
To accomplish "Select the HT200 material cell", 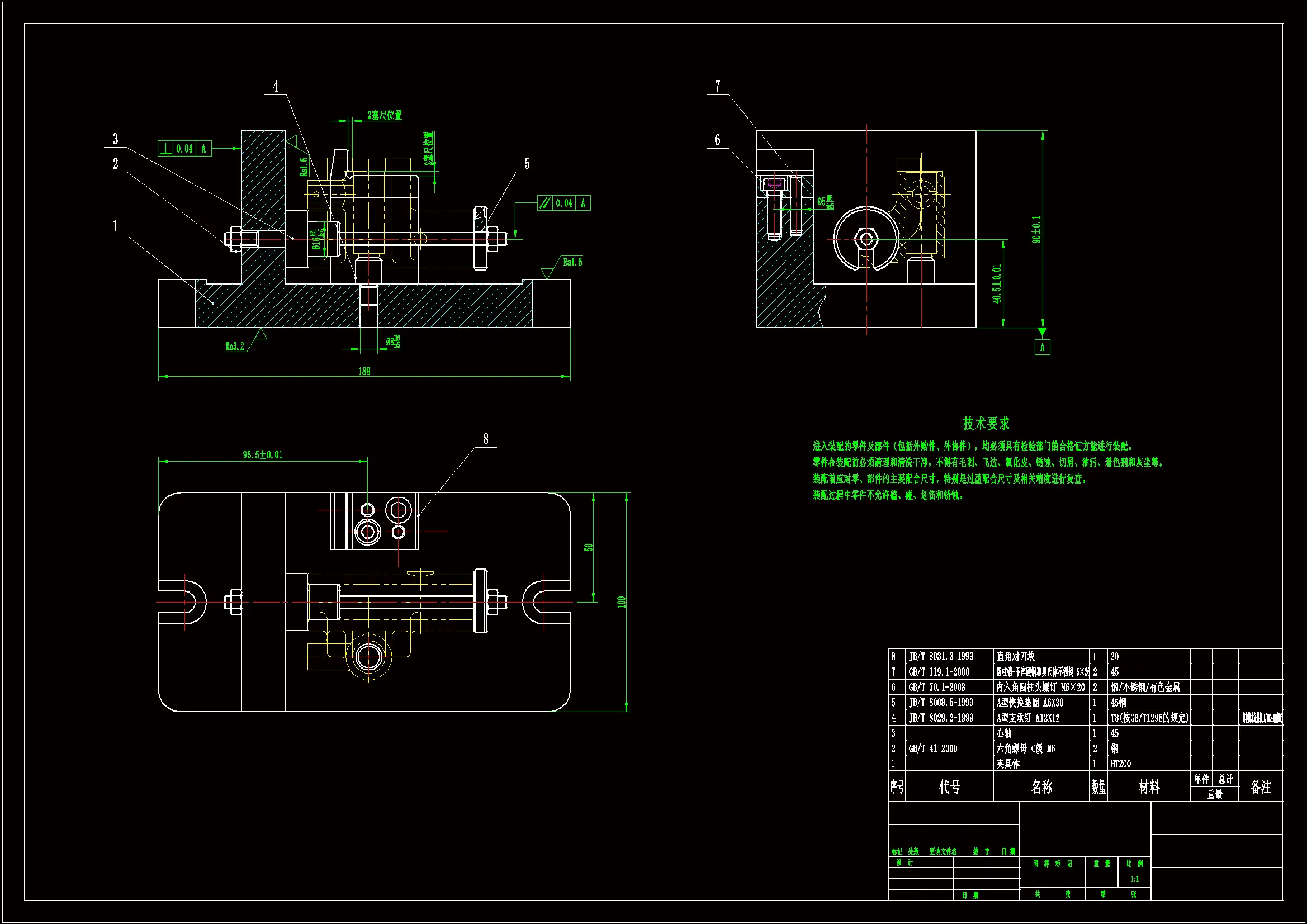I will [1120, 764].
